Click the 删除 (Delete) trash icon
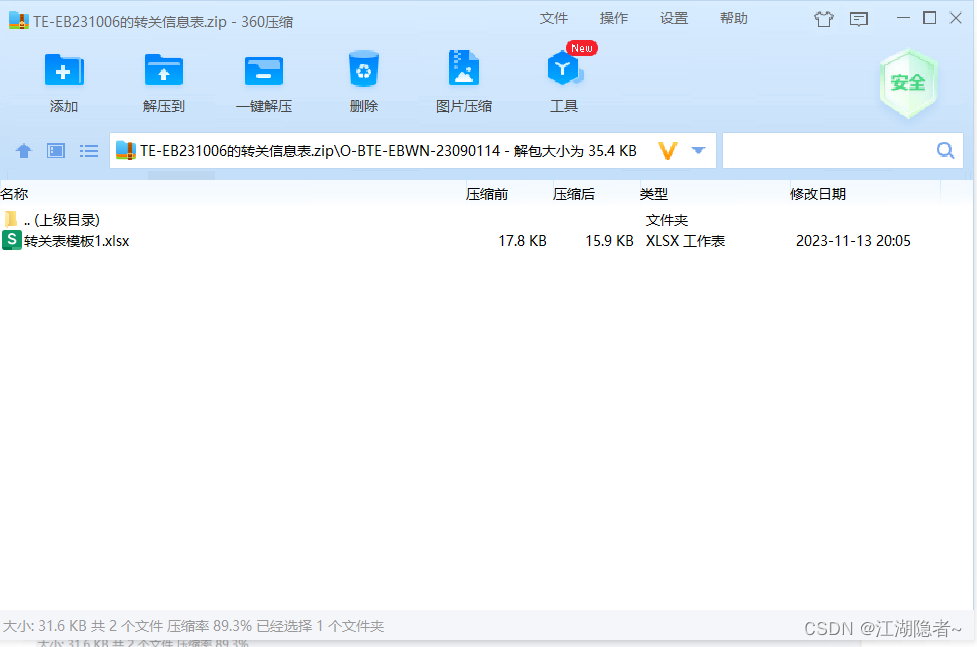Viewport: 977px width, 647px height. coord(364,69)
